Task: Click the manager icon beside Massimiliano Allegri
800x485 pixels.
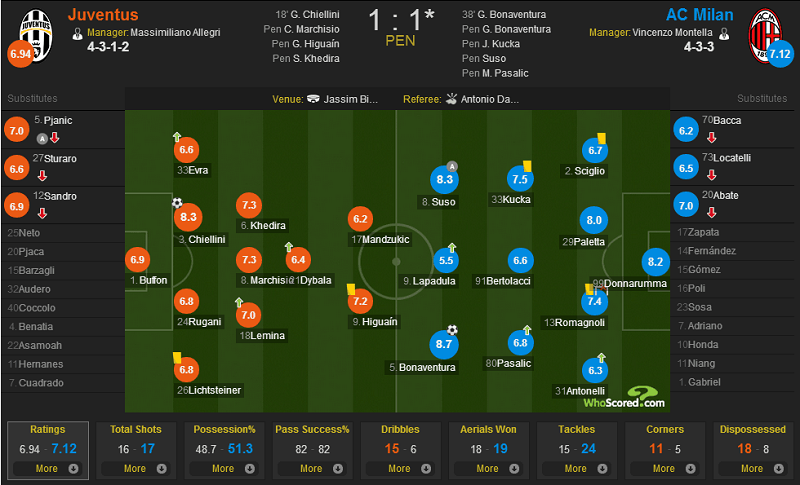Action: point(78,34)
